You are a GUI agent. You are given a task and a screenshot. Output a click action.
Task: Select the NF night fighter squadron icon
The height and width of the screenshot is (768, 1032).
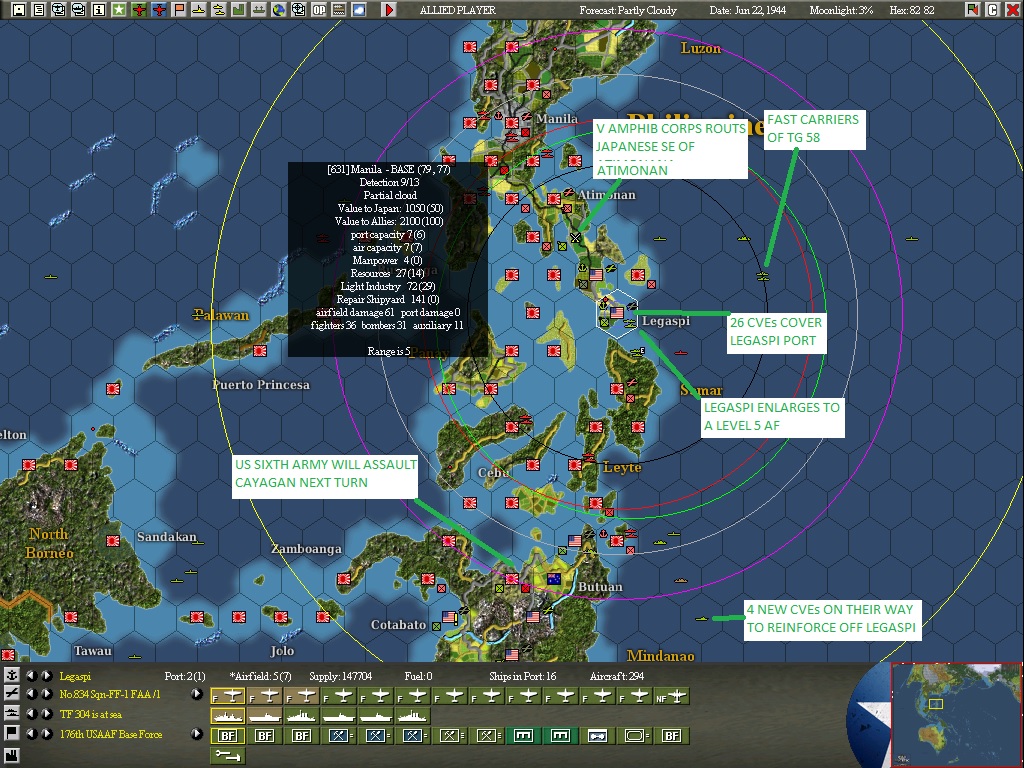[x=671, y=696]
